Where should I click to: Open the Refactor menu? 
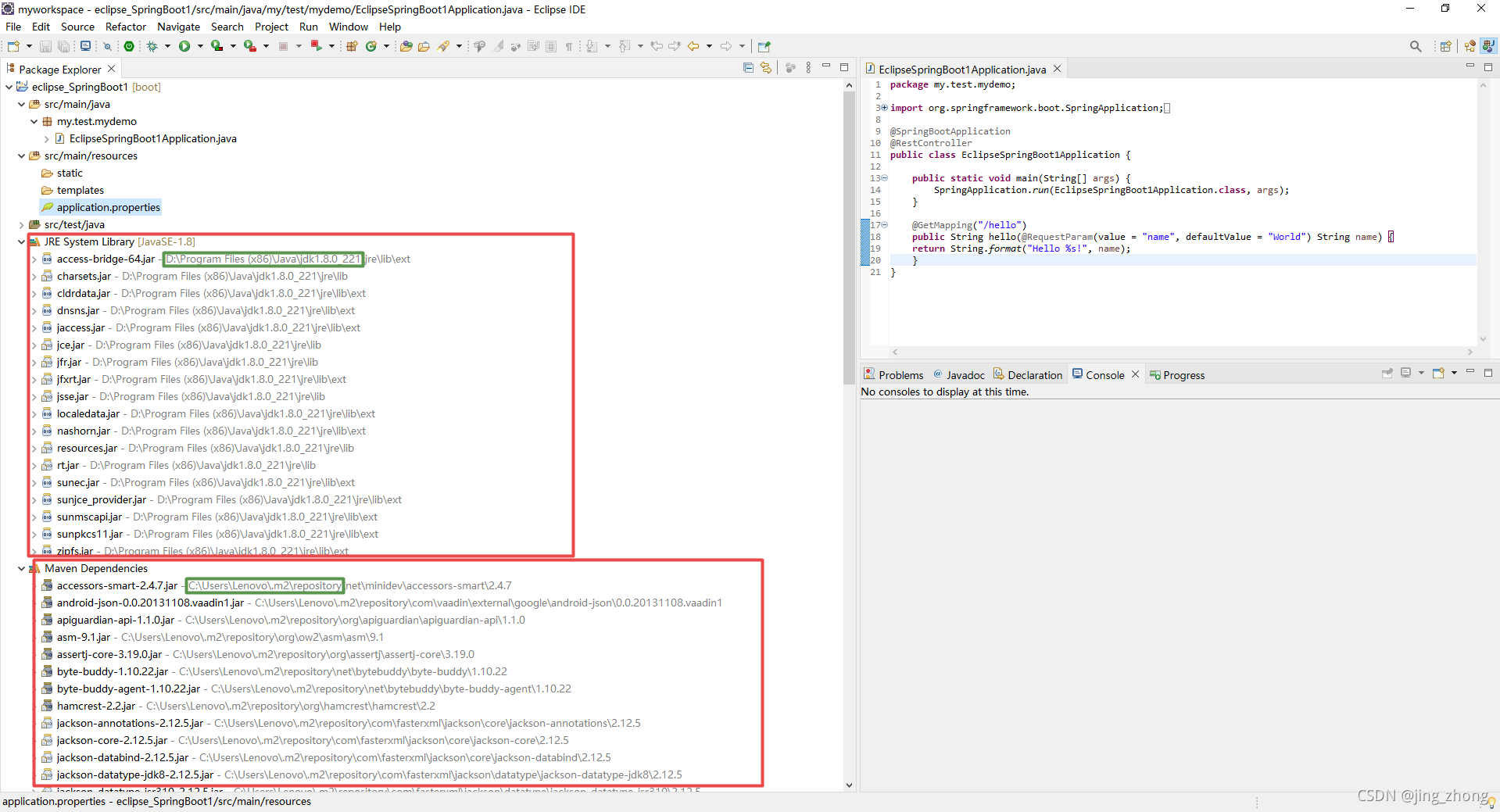click(126, 27)
